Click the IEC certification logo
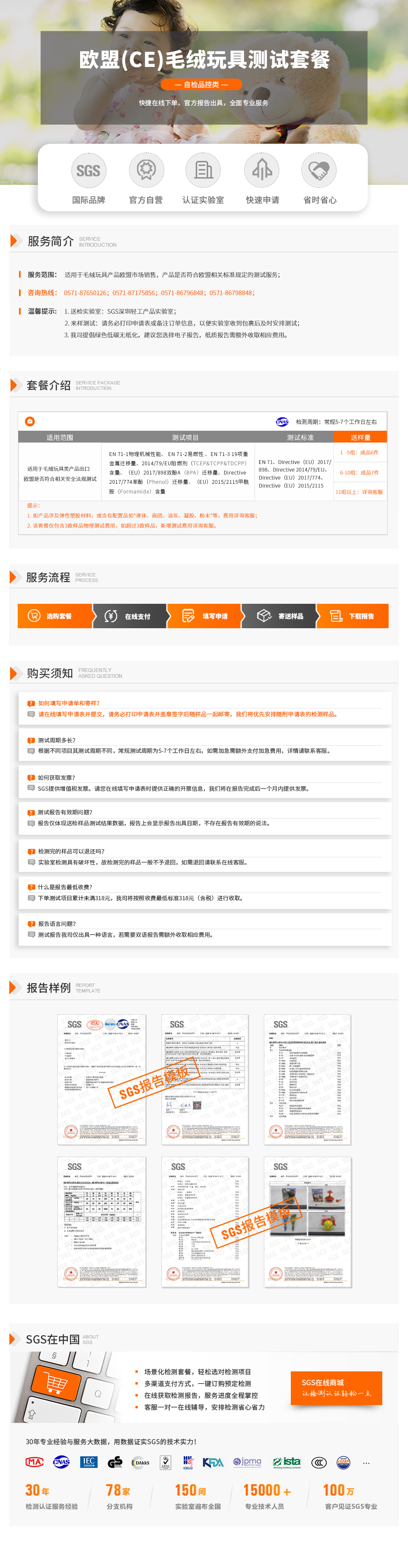 (89, 1461)
